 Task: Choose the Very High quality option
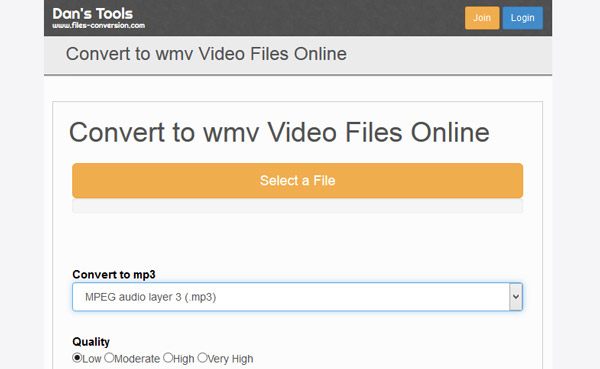coord(202,358)
